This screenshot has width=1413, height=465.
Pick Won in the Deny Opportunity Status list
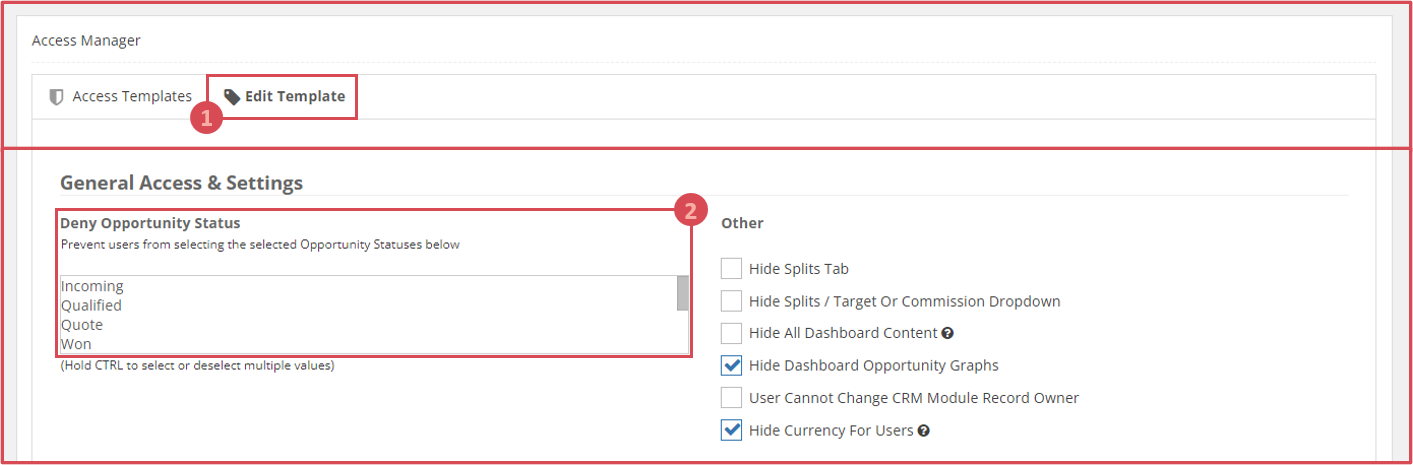(76, 344)
